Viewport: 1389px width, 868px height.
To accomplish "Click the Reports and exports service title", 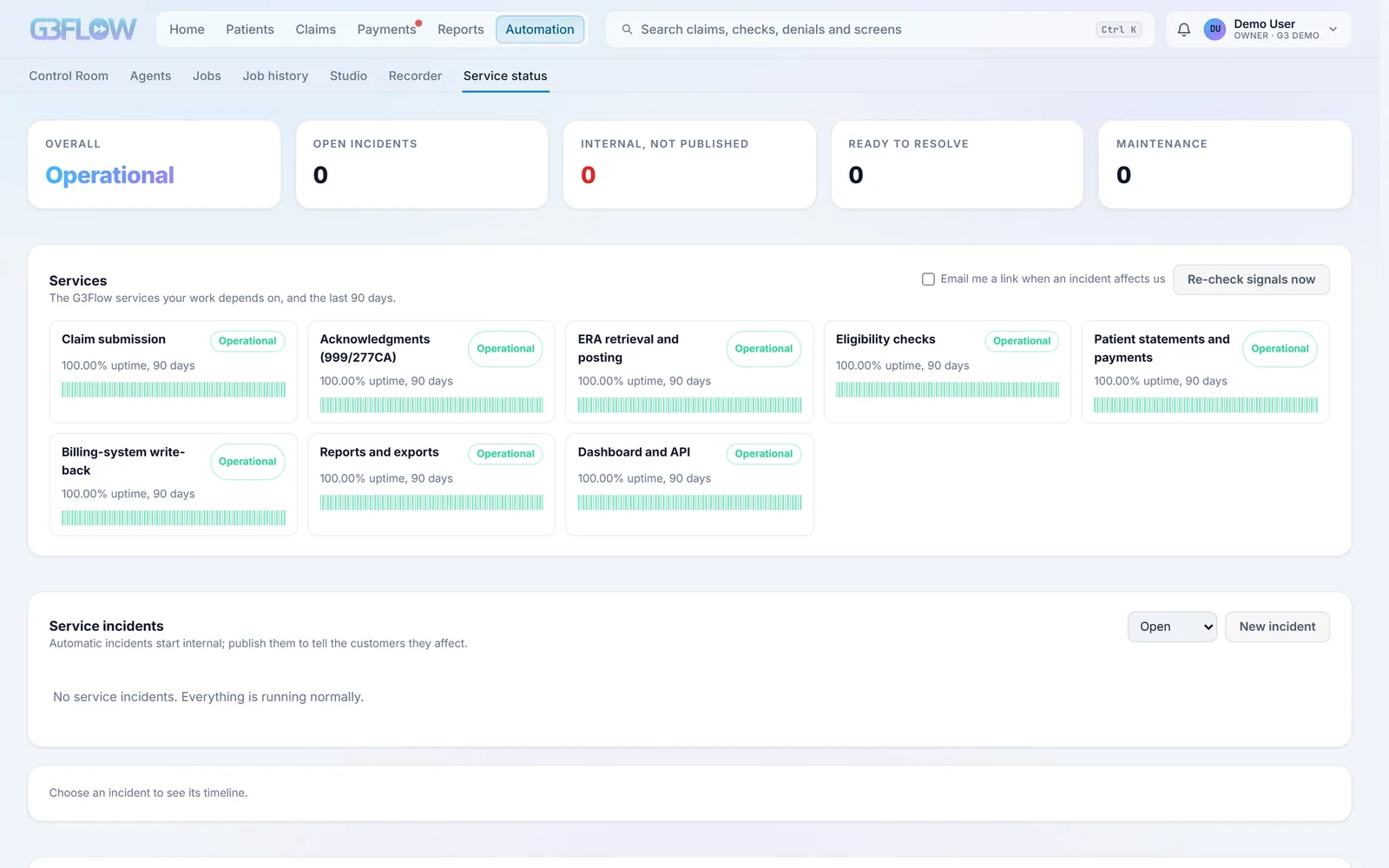I will pyautogui.click(x=379, y=452).
